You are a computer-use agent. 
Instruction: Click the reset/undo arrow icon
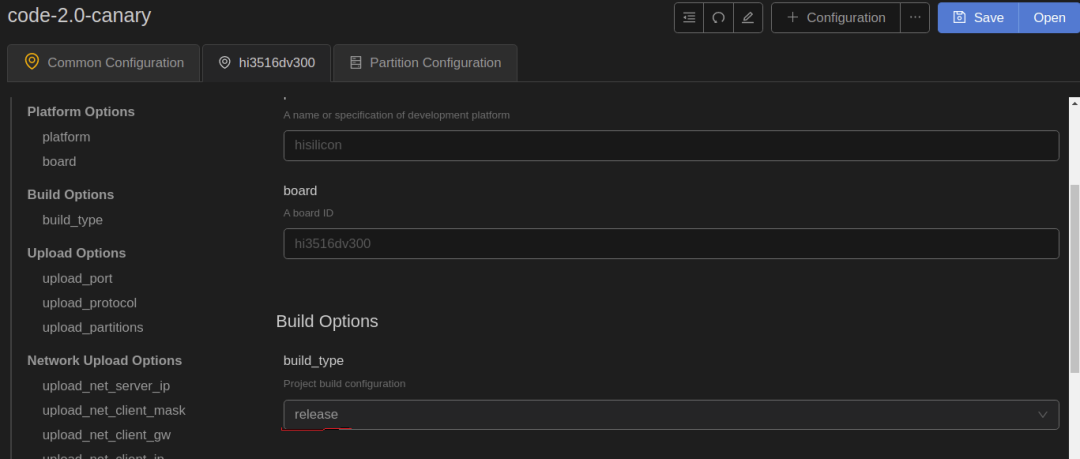coord(718,18)
